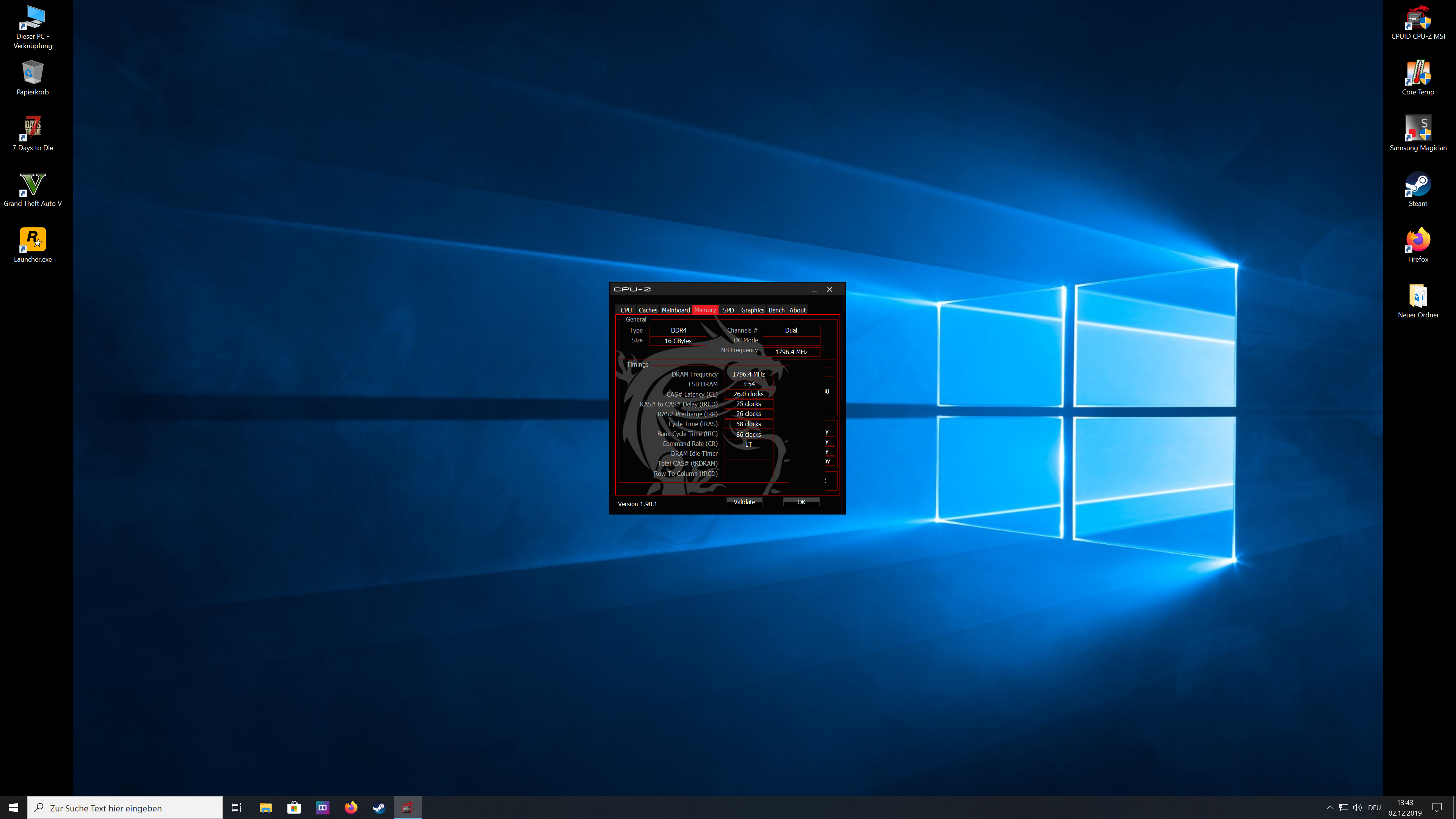Open the volume control in the system tray
1456x819 pixels.
[x=1358, y=808]
